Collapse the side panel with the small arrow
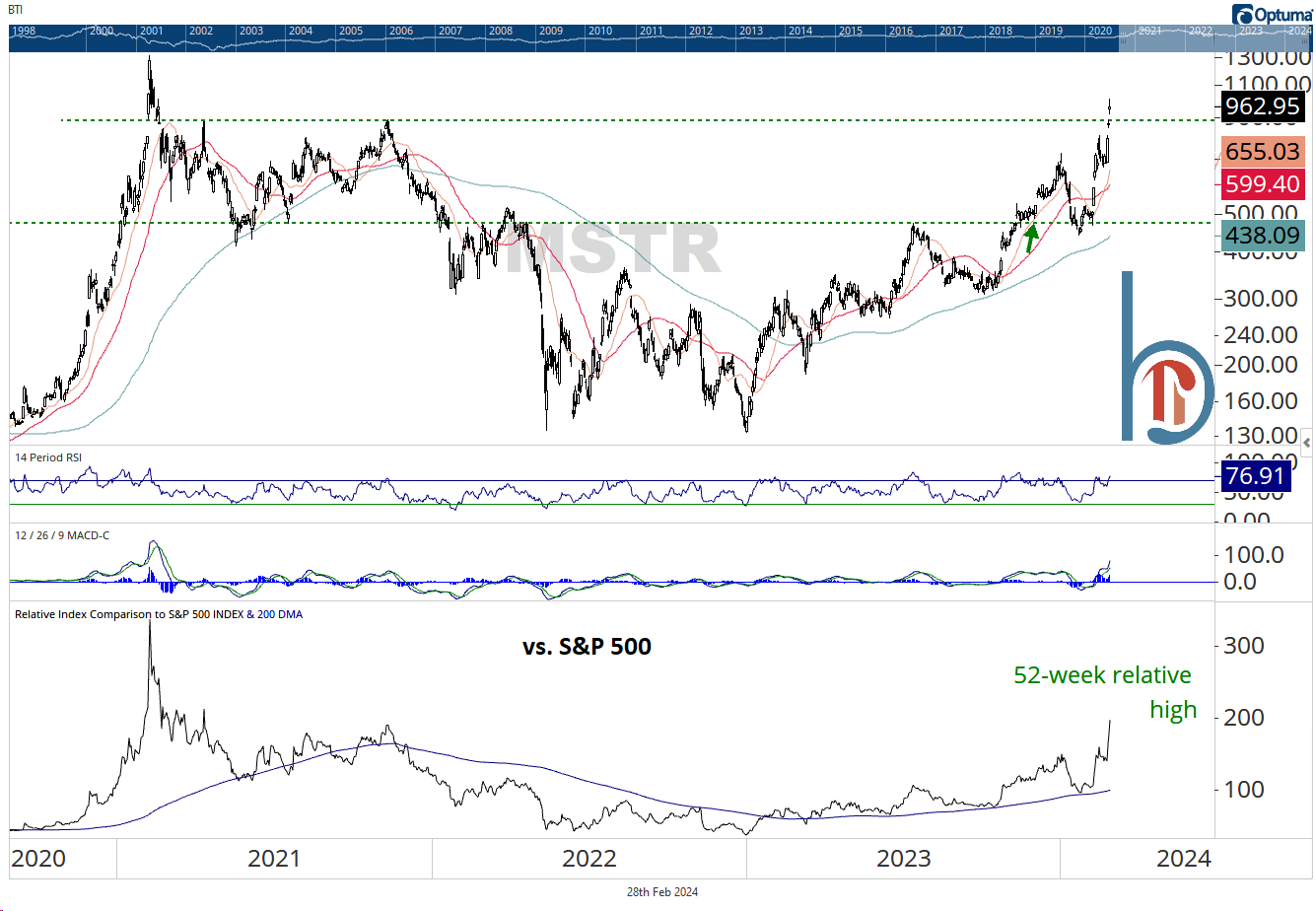The image size is (1316, 911). tap(1307, 443)
